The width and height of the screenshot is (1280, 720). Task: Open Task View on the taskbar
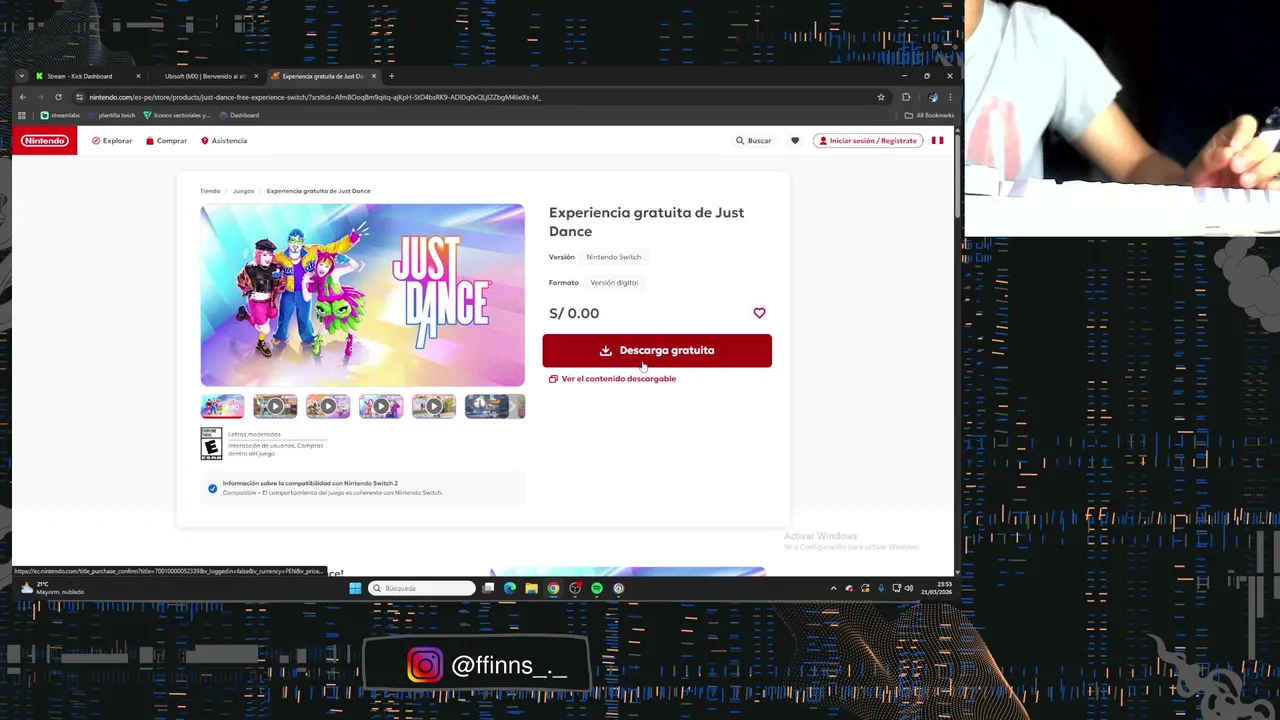pyautogui.click(x=488, y=588)
